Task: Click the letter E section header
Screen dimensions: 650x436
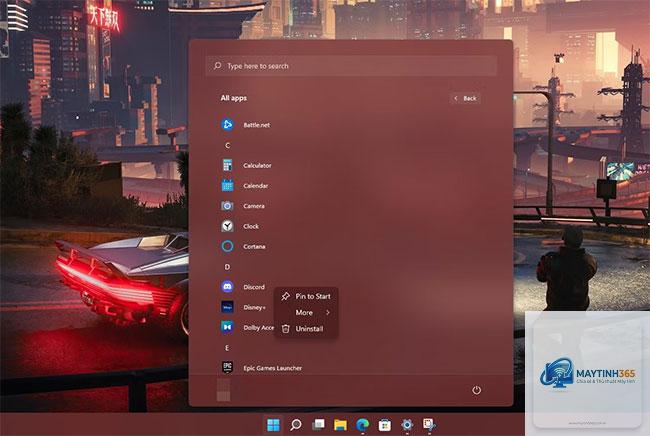Action: (x=227, y=347)
